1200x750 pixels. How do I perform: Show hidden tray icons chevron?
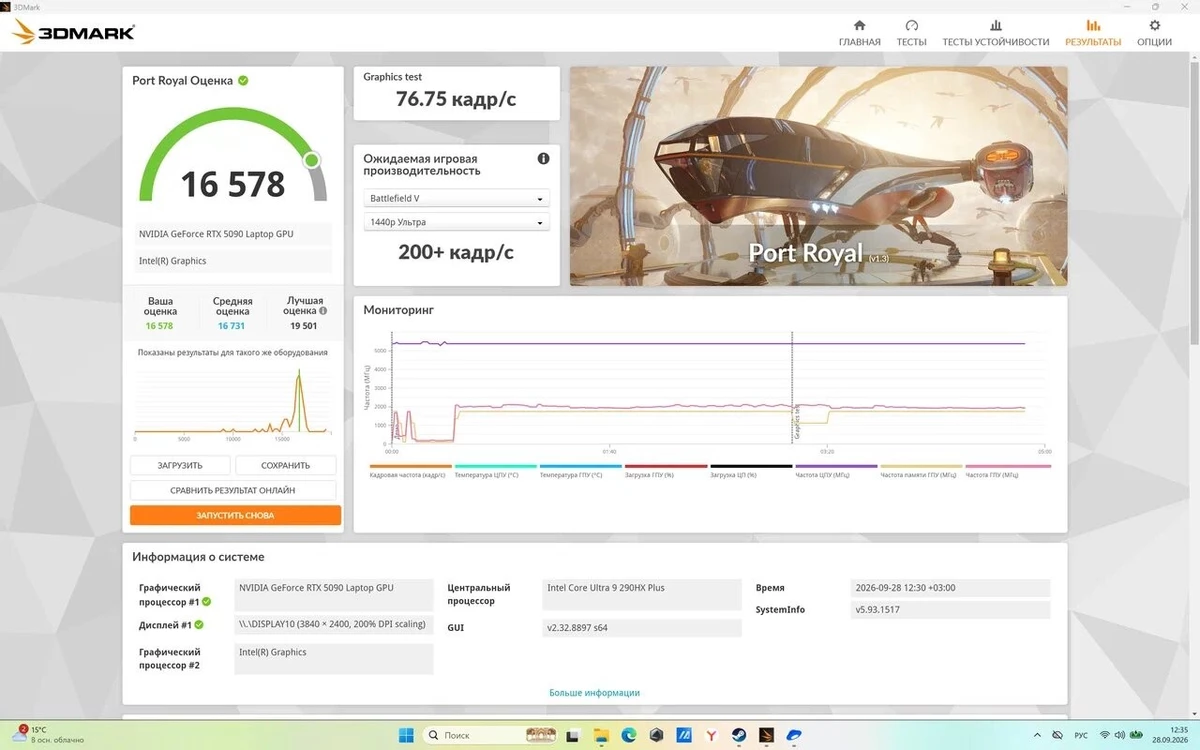click(x=1037, y=735)
